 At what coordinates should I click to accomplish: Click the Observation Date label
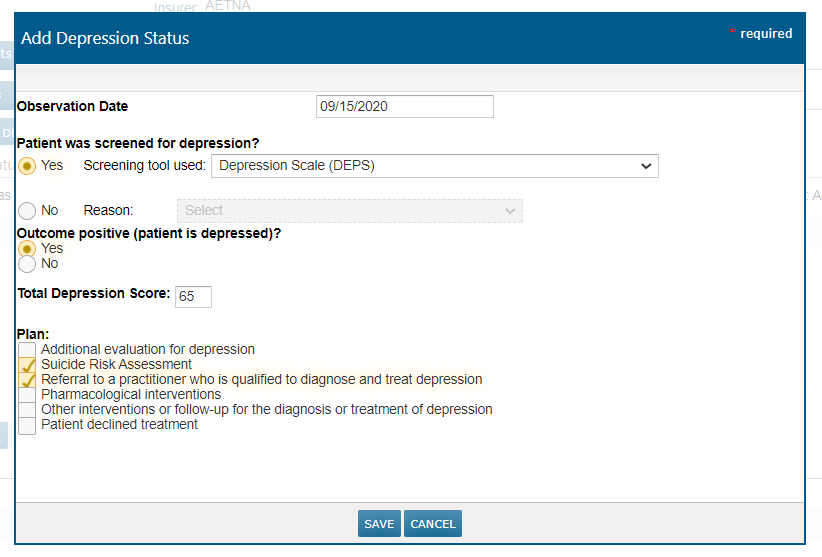[72, 107]
